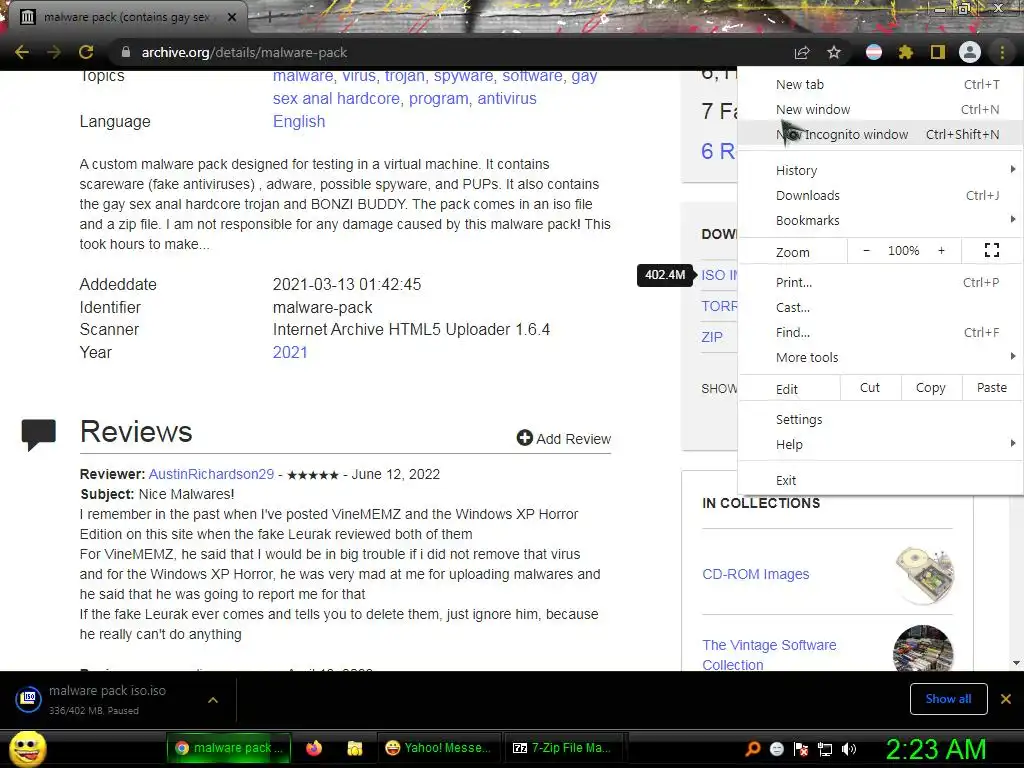Click Copy in the Edit row

pos(931,388)
